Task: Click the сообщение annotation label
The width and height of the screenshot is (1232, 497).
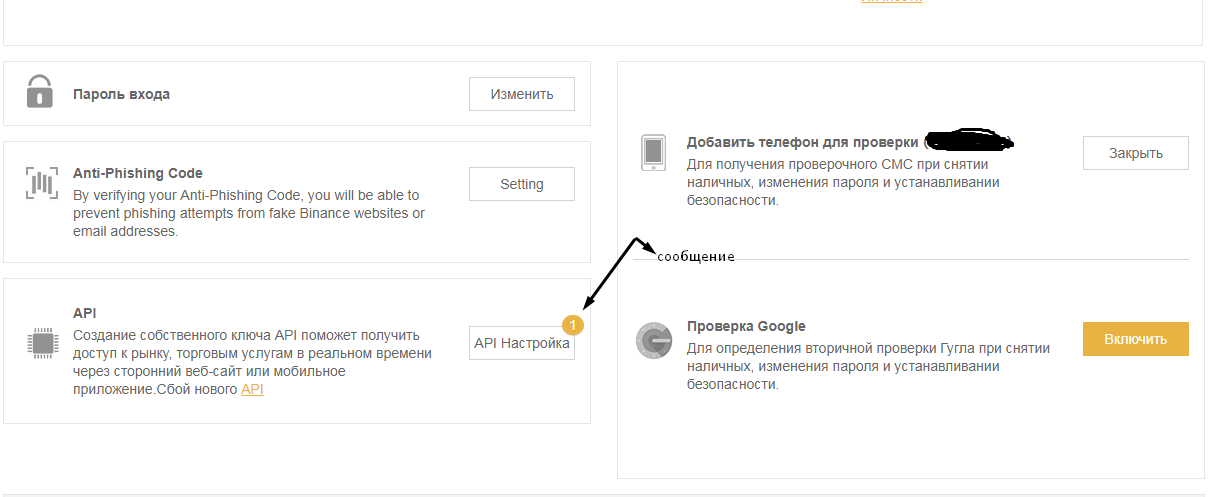Action: pyautogui.click(x=696, y=257)
